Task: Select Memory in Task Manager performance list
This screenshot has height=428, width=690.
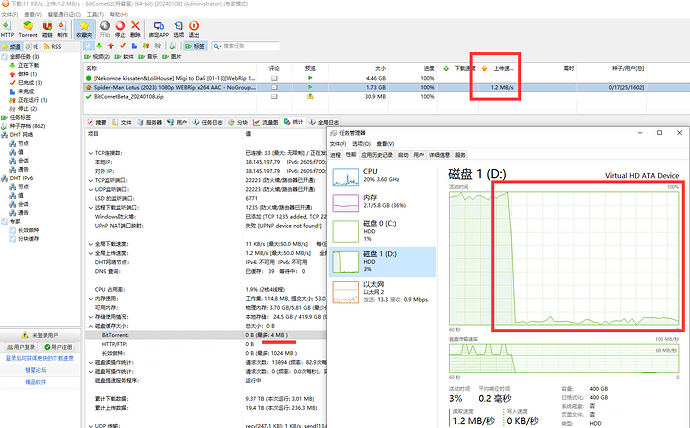Action: point(382,203)
